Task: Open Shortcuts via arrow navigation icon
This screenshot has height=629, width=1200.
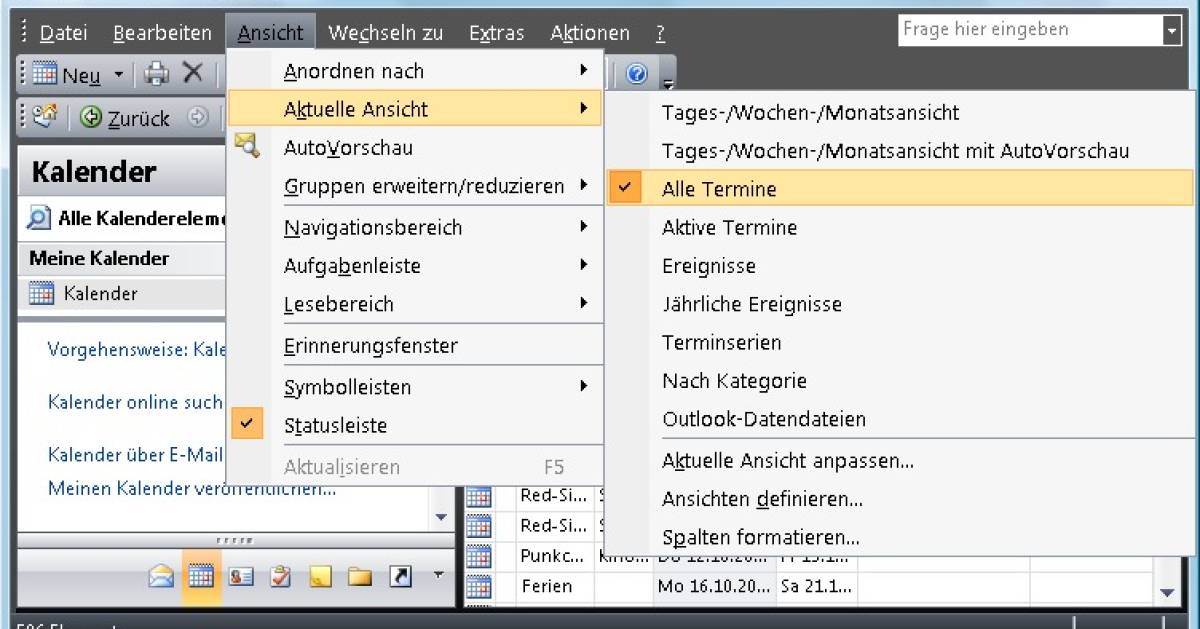Action: click(x=400, y=577)
